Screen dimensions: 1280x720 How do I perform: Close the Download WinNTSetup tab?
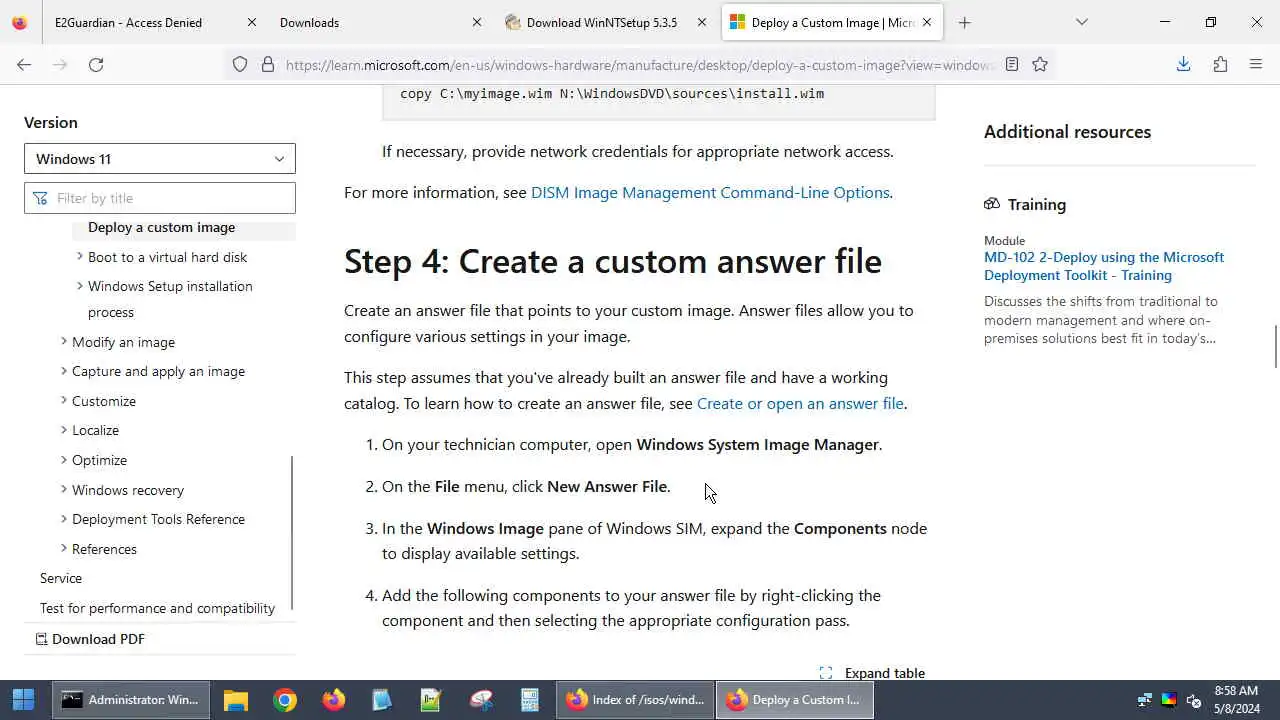[701, 22]
